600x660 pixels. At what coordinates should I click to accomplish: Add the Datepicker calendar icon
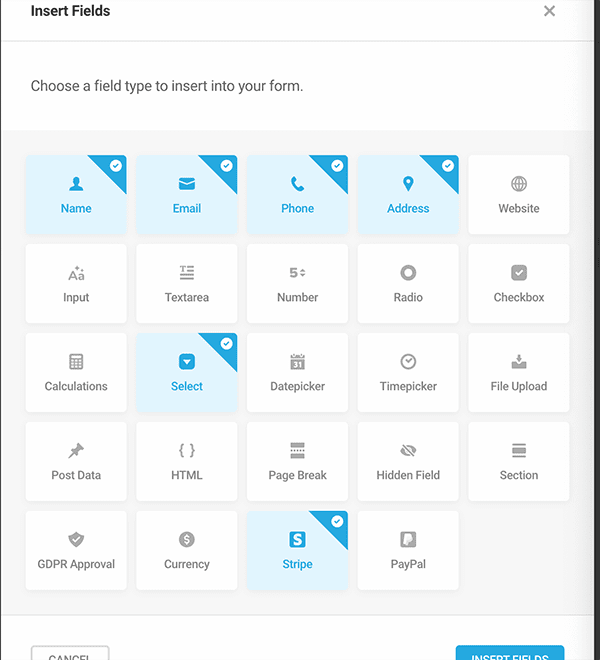pos(298,362)
